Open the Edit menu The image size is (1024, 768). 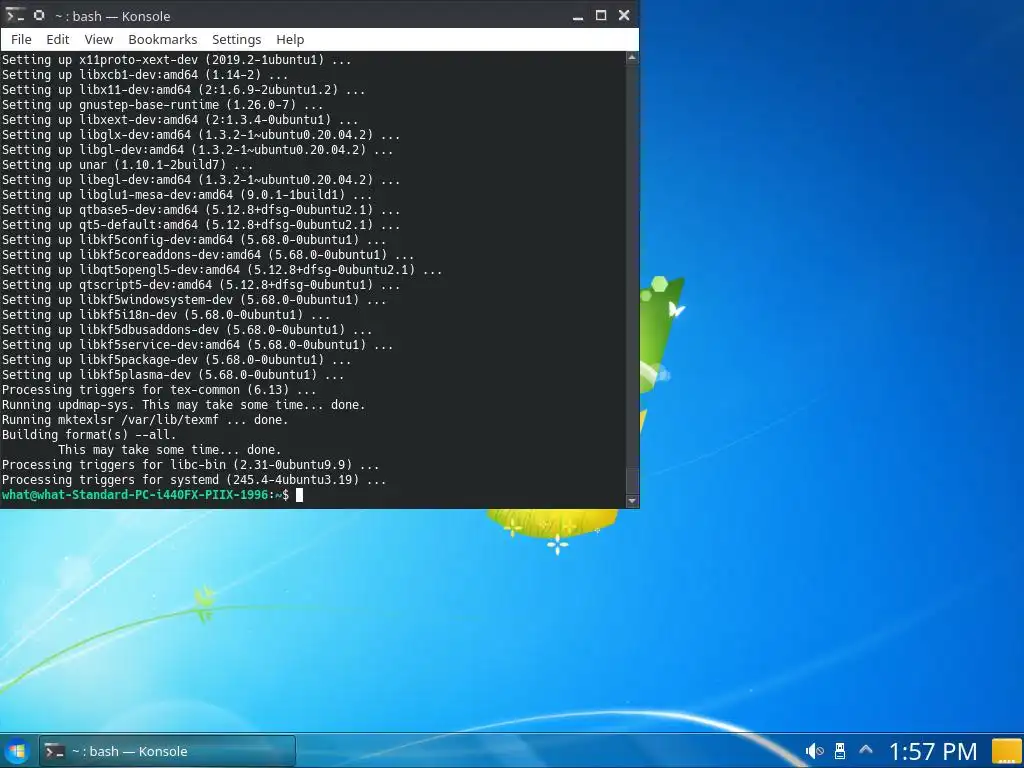point(57,39)
